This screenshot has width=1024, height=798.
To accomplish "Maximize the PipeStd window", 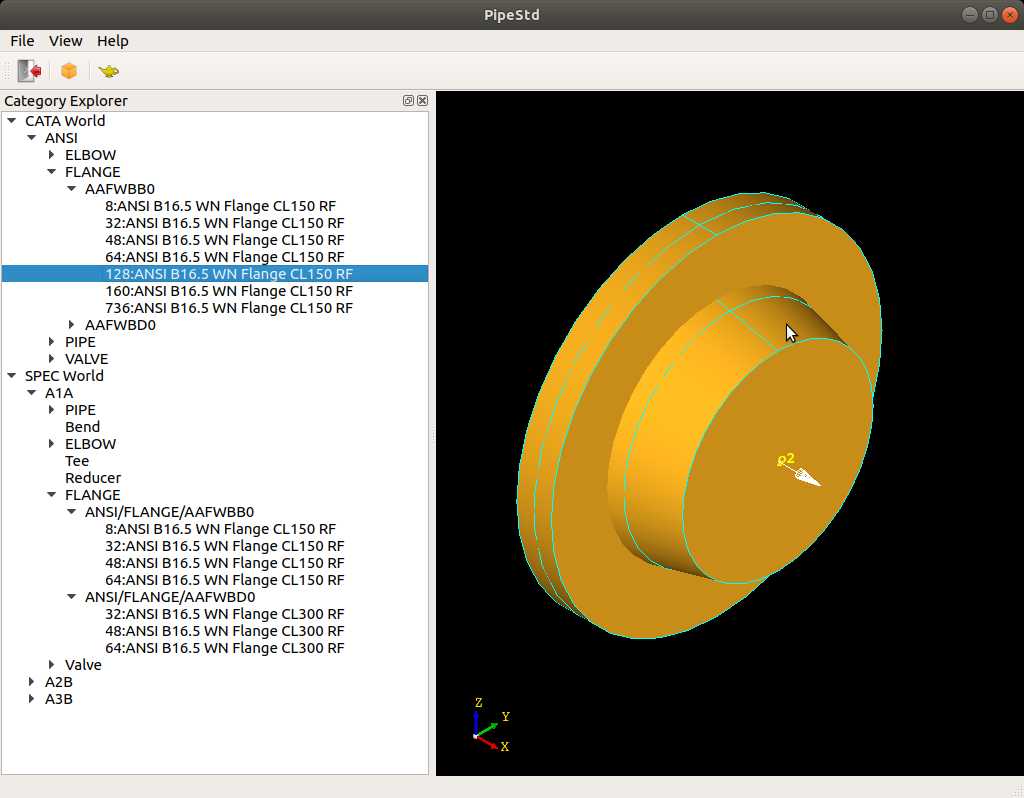I will click(990, 14).
